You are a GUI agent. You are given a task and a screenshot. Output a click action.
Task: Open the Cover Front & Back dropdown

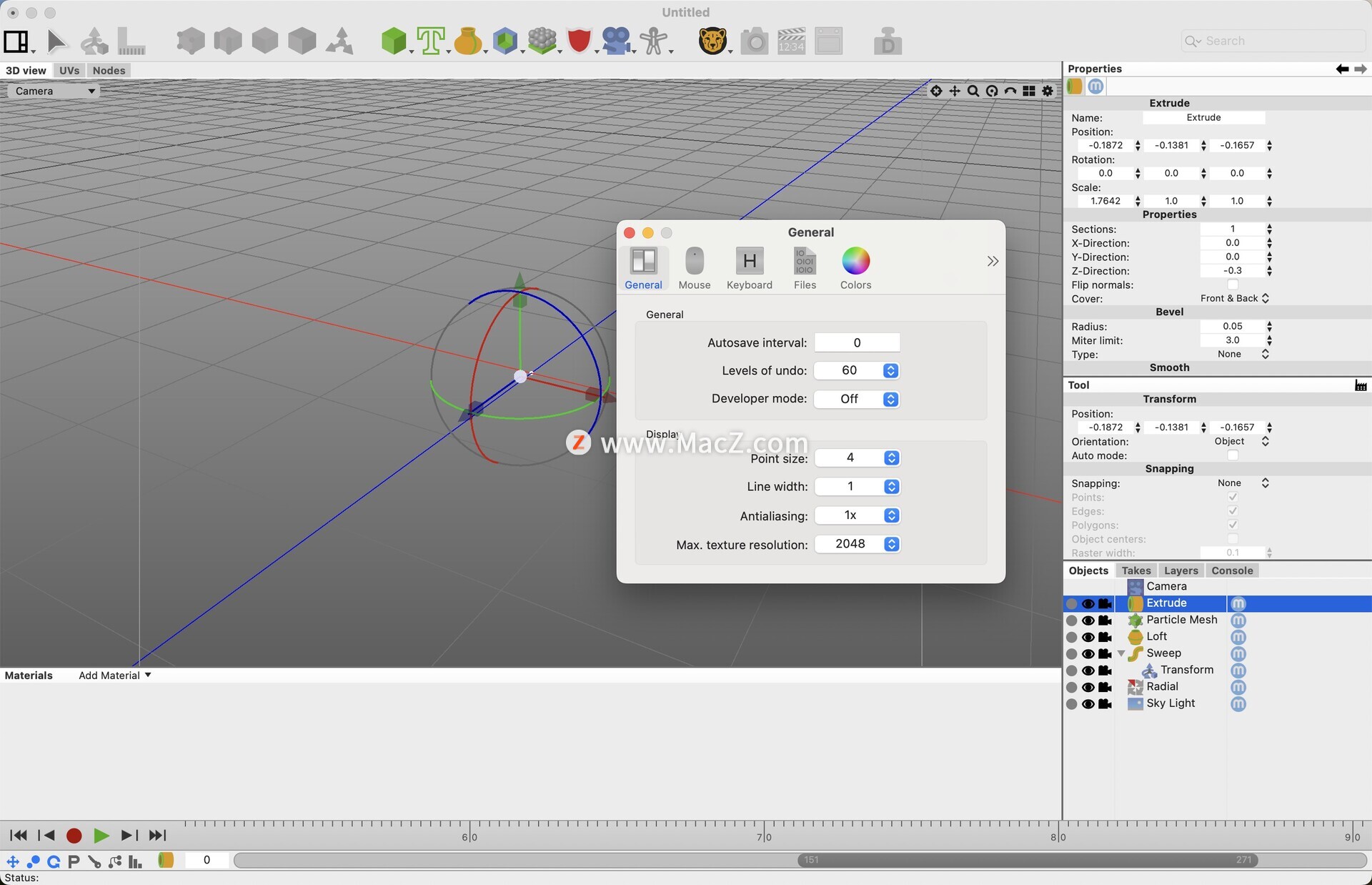1234,298
